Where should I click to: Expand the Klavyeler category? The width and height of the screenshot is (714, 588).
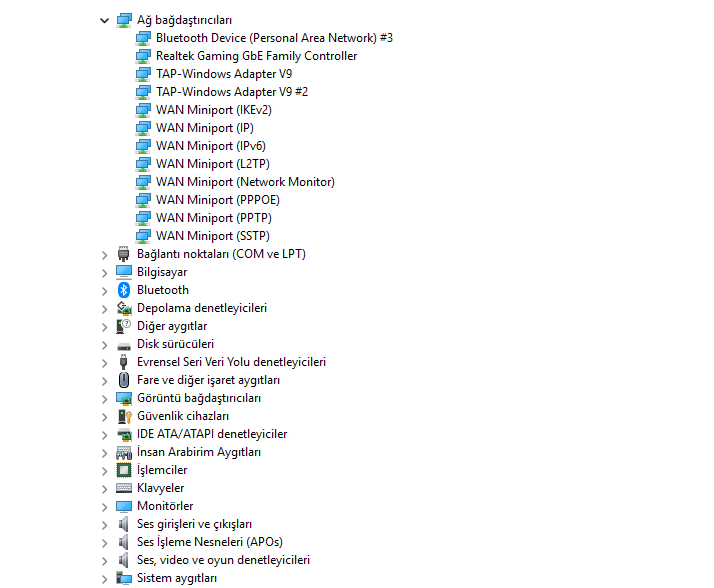pos(105,489)
